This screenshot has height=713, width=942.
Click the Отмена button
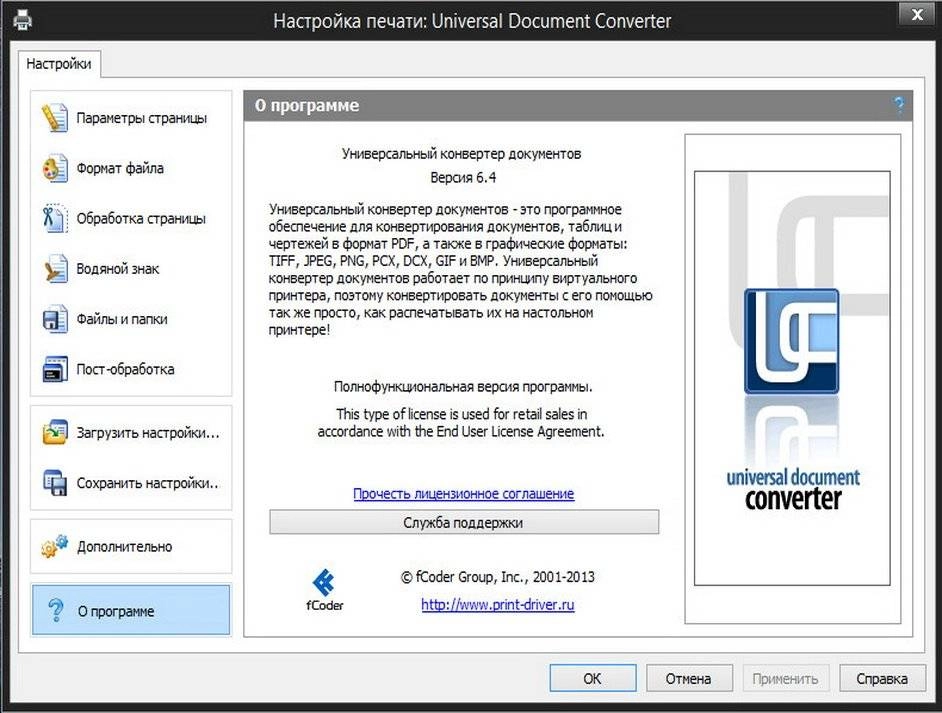(688, 678)
